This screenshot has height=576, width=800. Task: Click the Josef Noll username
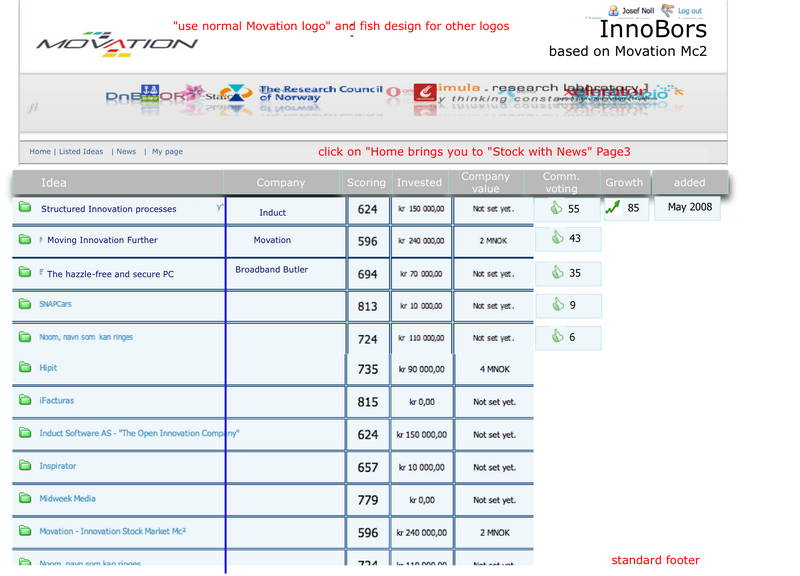click(638, 11)
